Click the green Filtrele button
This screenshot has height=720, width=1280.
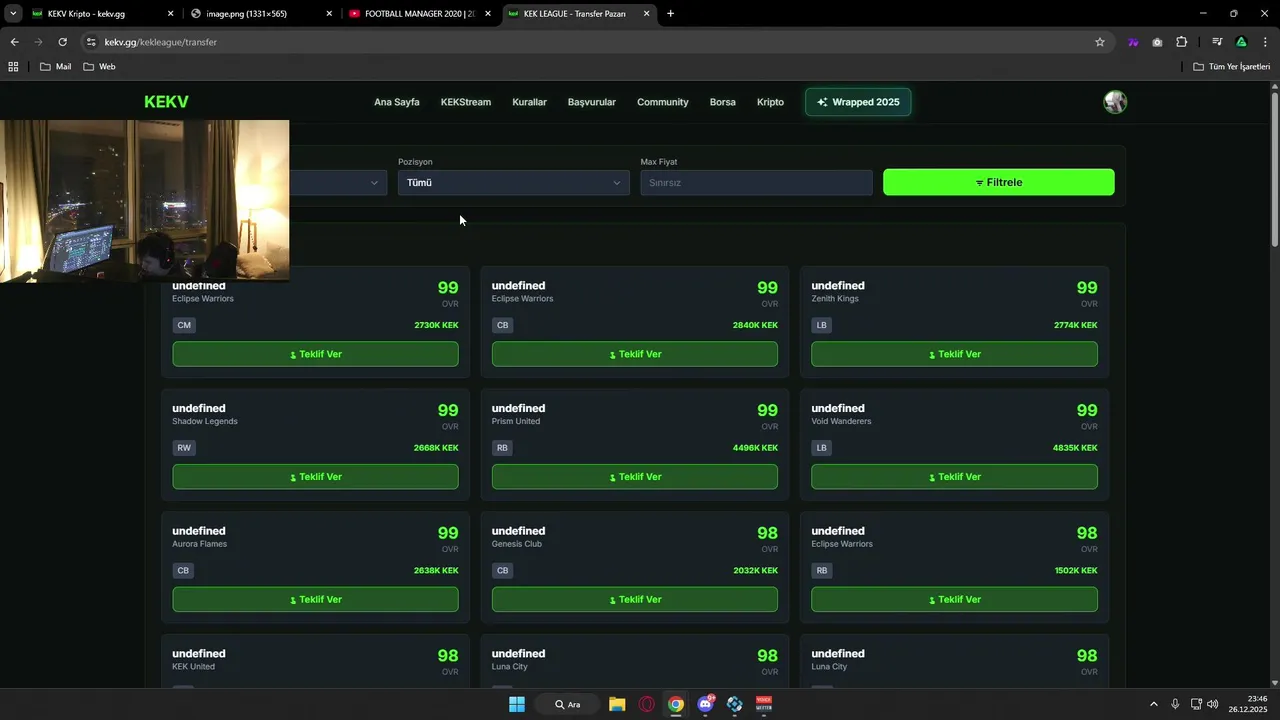click(x=998, y=182)
